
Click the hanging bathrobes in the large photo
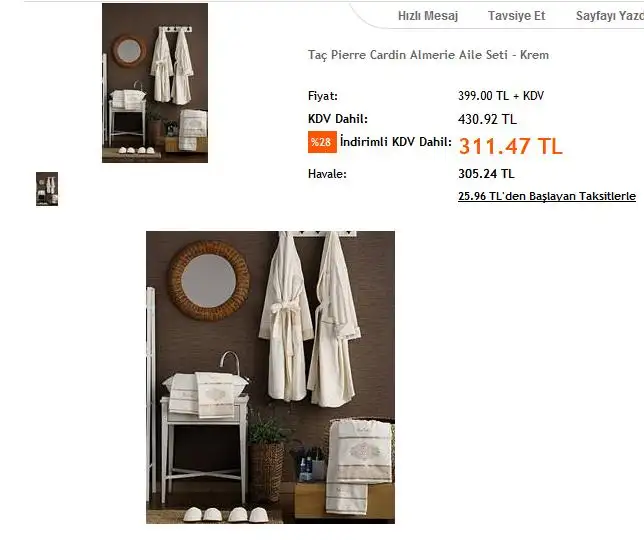point(310,320)
